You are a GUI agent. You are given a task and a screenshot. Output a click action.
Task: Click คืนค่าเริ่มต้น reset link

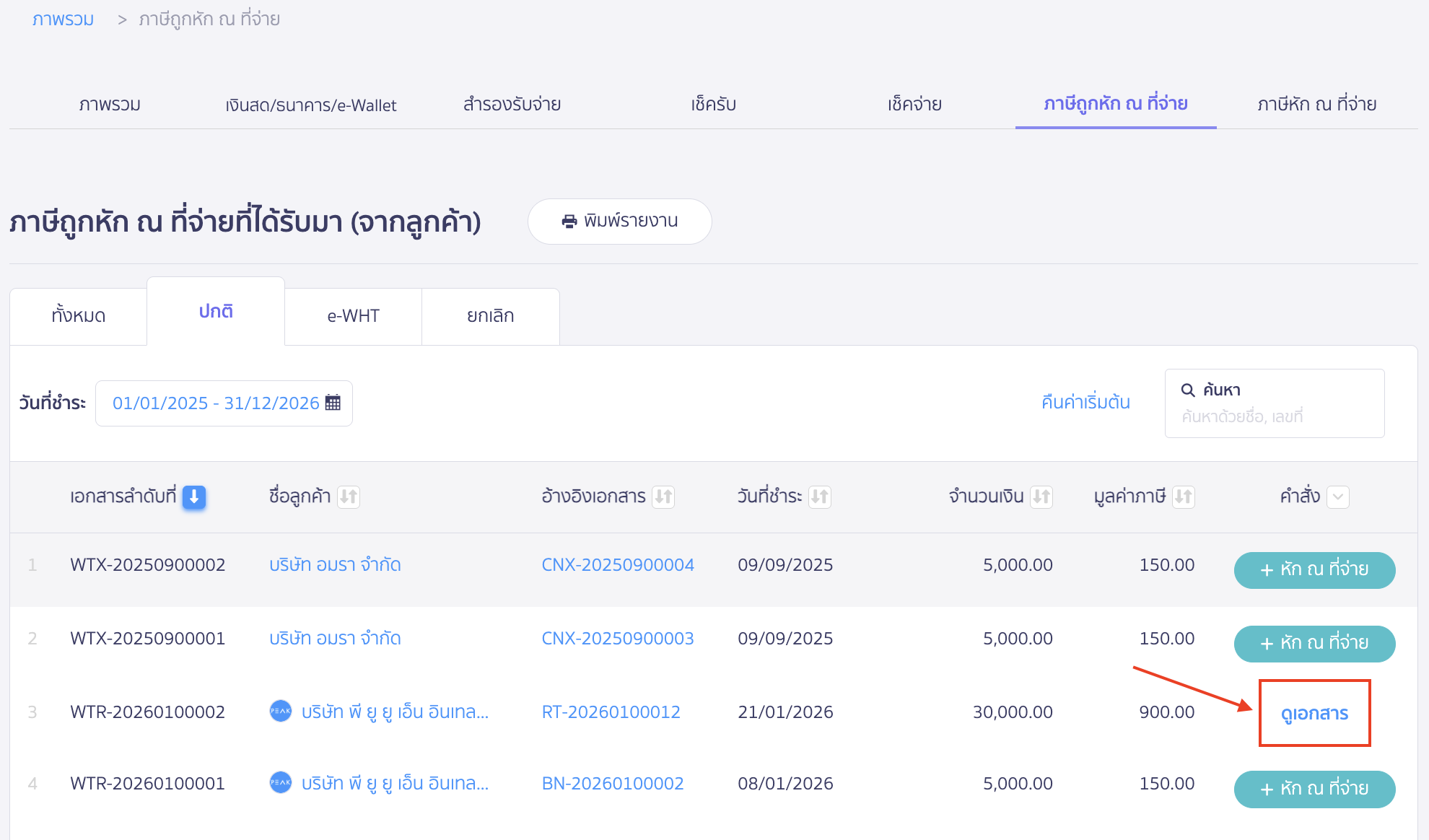click(1085, 403)
